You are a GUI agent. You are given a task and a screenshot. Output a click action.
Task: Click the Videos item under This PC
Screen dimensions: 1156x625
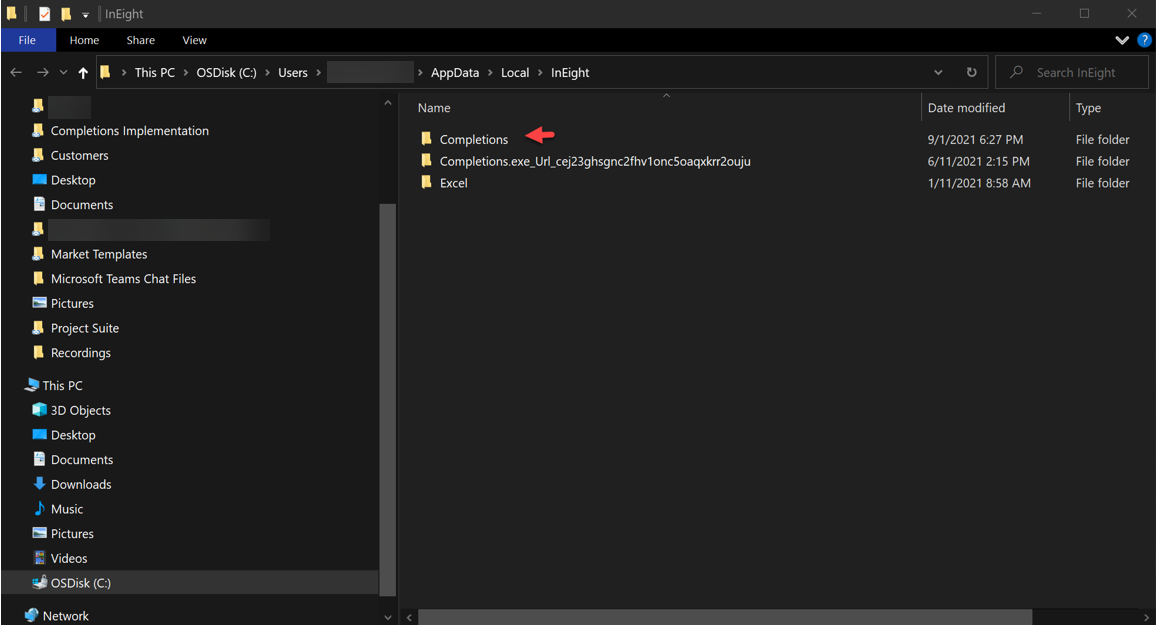tap(68, 558)
